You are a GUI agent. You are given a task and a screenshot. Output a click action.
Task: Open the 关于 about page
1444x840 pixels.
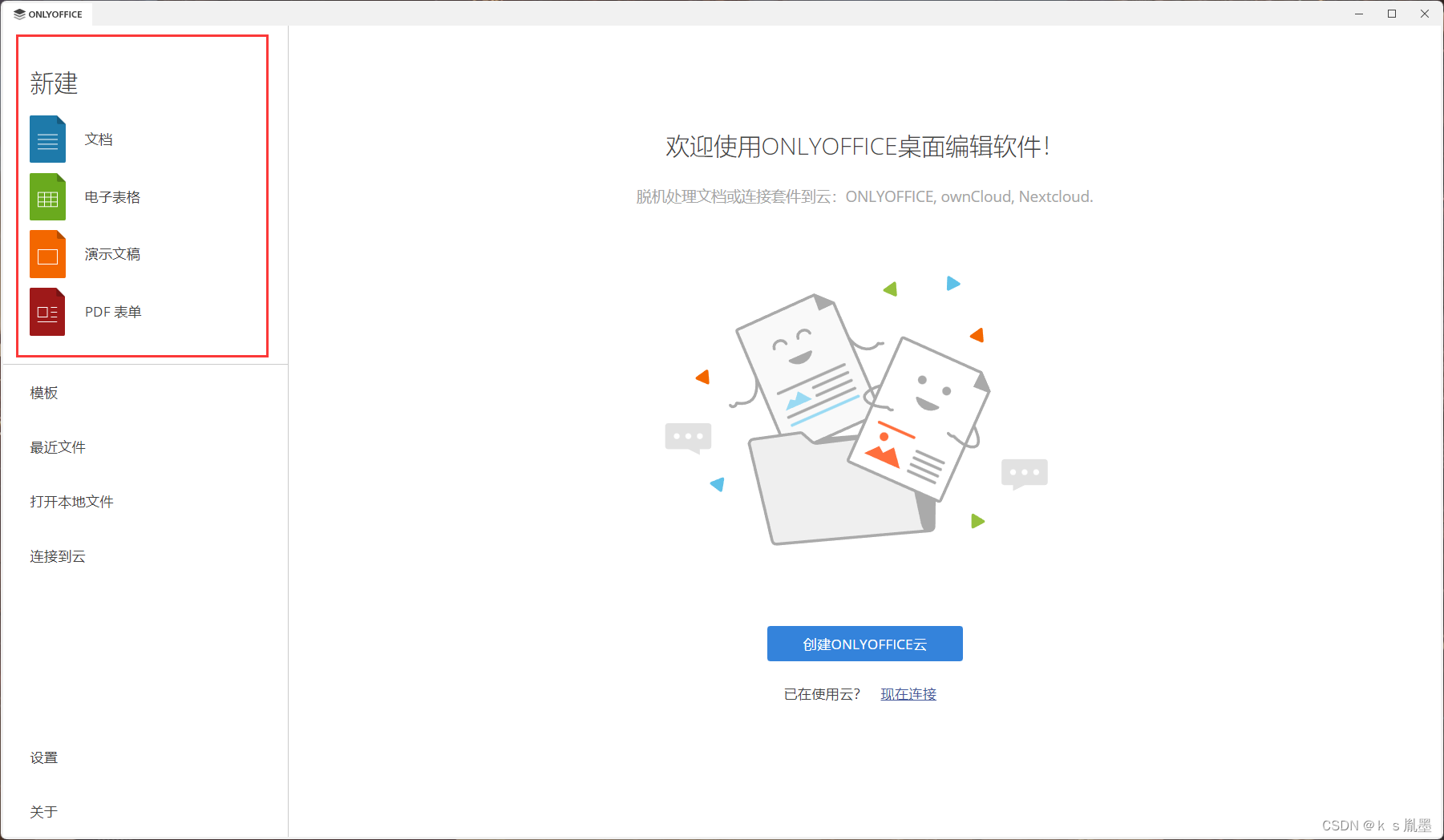pos(44,812)
